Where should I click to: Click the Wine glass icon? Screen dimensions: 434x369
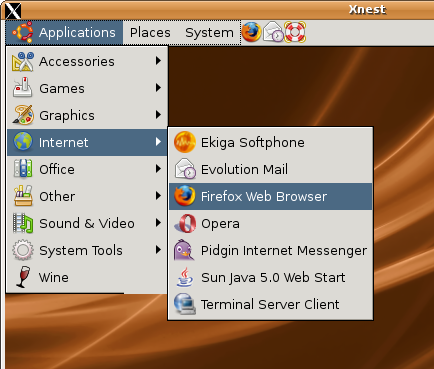point(23,277)
